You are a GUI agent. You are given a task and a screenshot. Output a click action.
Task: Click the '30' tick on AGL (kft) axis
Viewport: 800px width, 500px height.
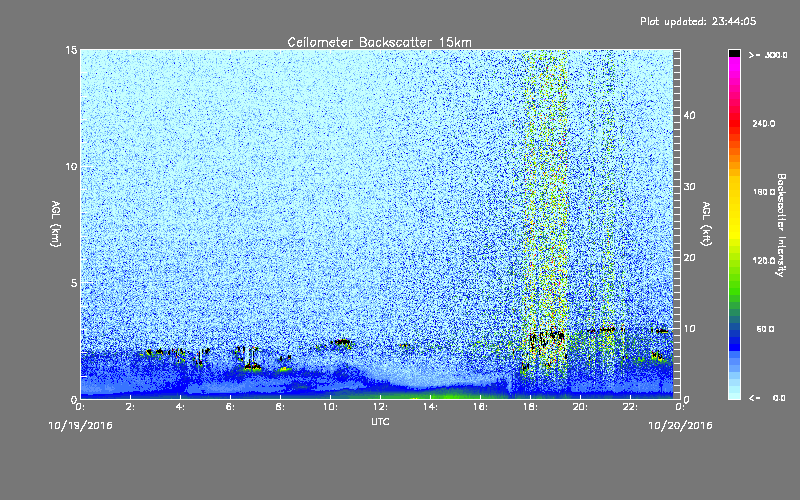689,187
